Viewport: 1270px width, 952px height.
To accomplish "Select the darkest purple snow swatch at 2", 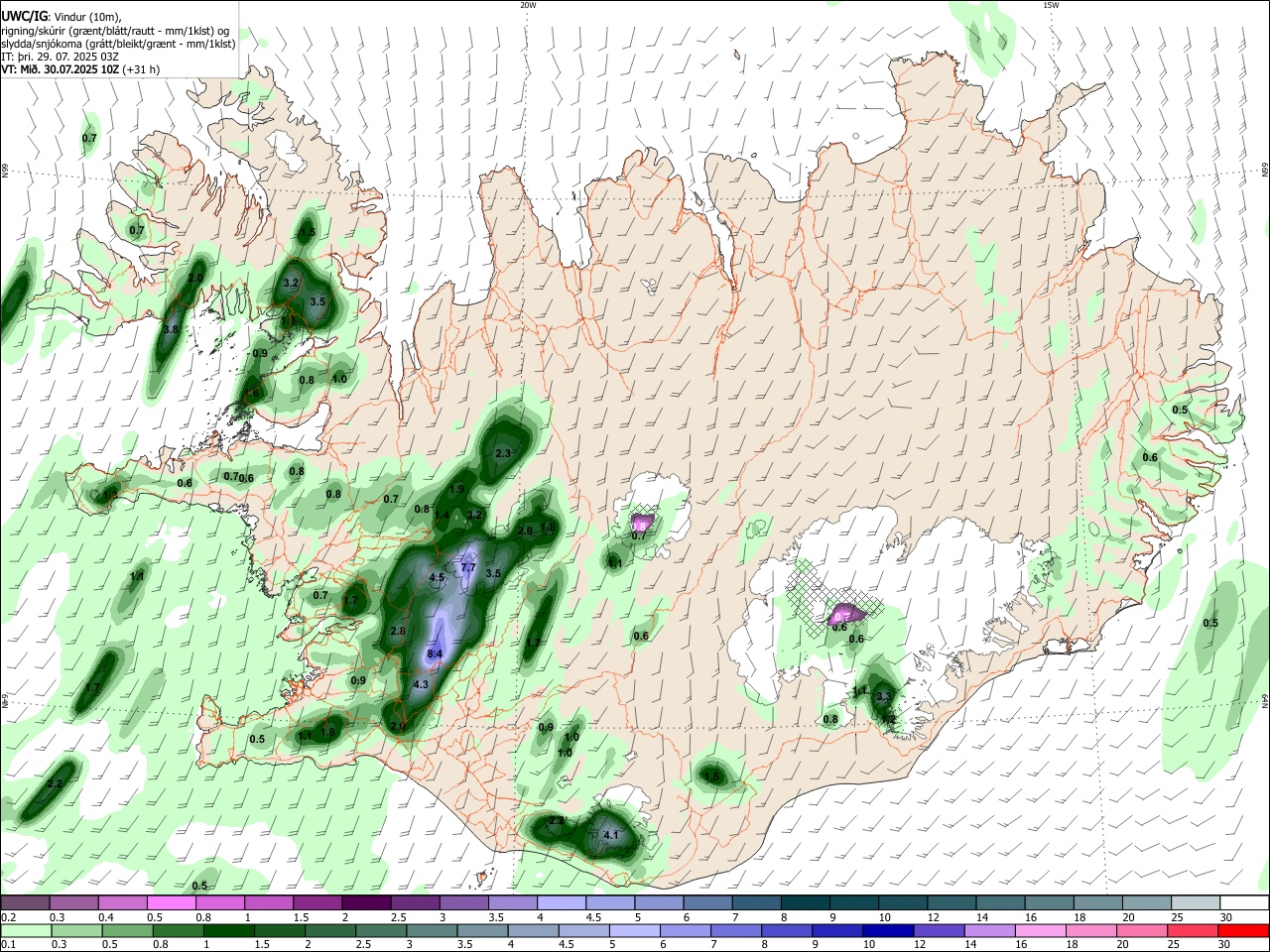I will 365,902.
